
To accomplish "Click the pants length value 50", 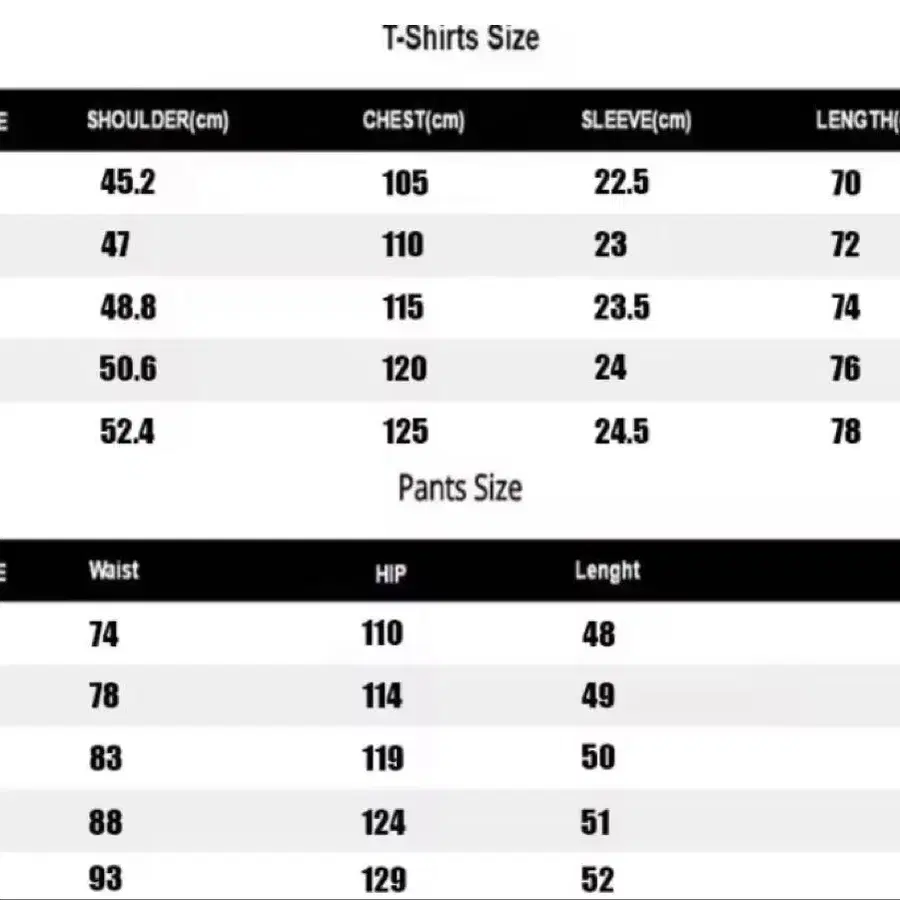I will tap(598, 757).
